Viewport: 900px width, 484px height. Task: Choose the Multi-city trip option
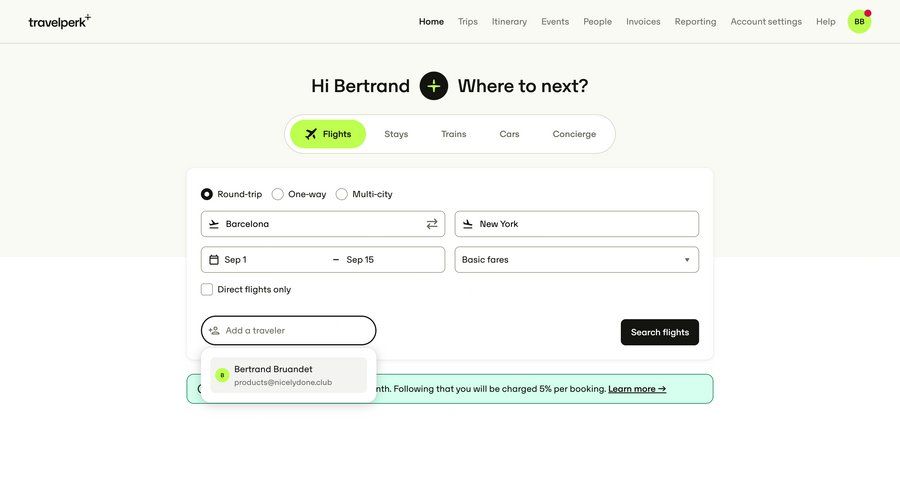click(342, 194)
